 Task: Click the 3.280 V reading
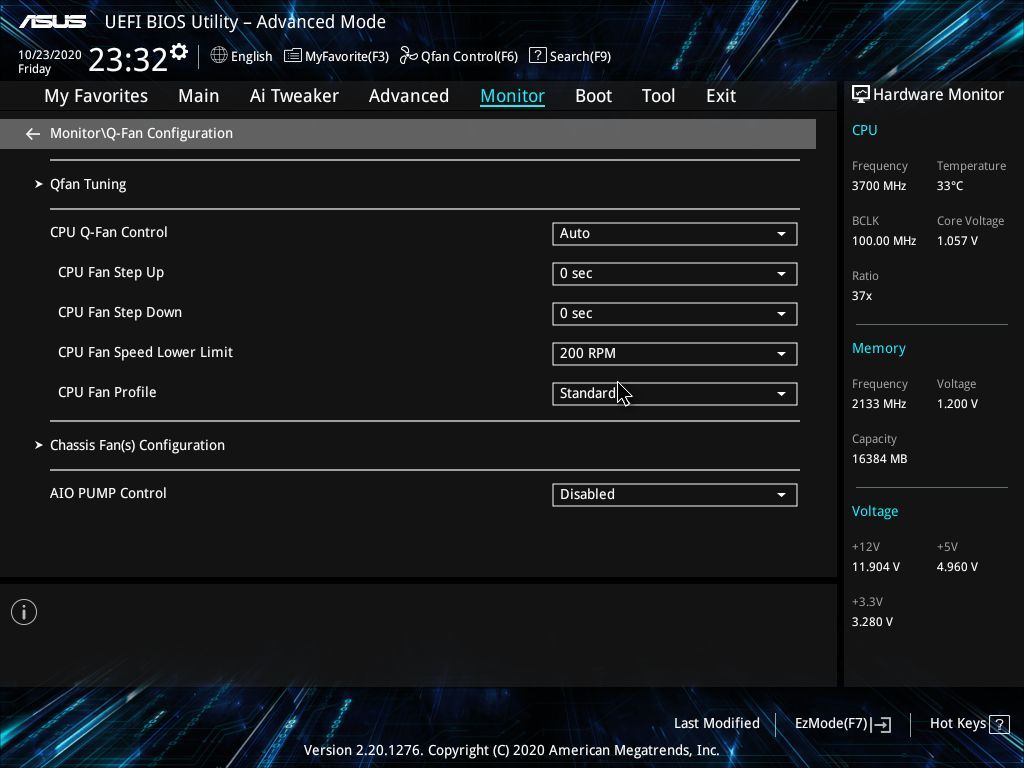pyautogui.click(x=872, y=622)
